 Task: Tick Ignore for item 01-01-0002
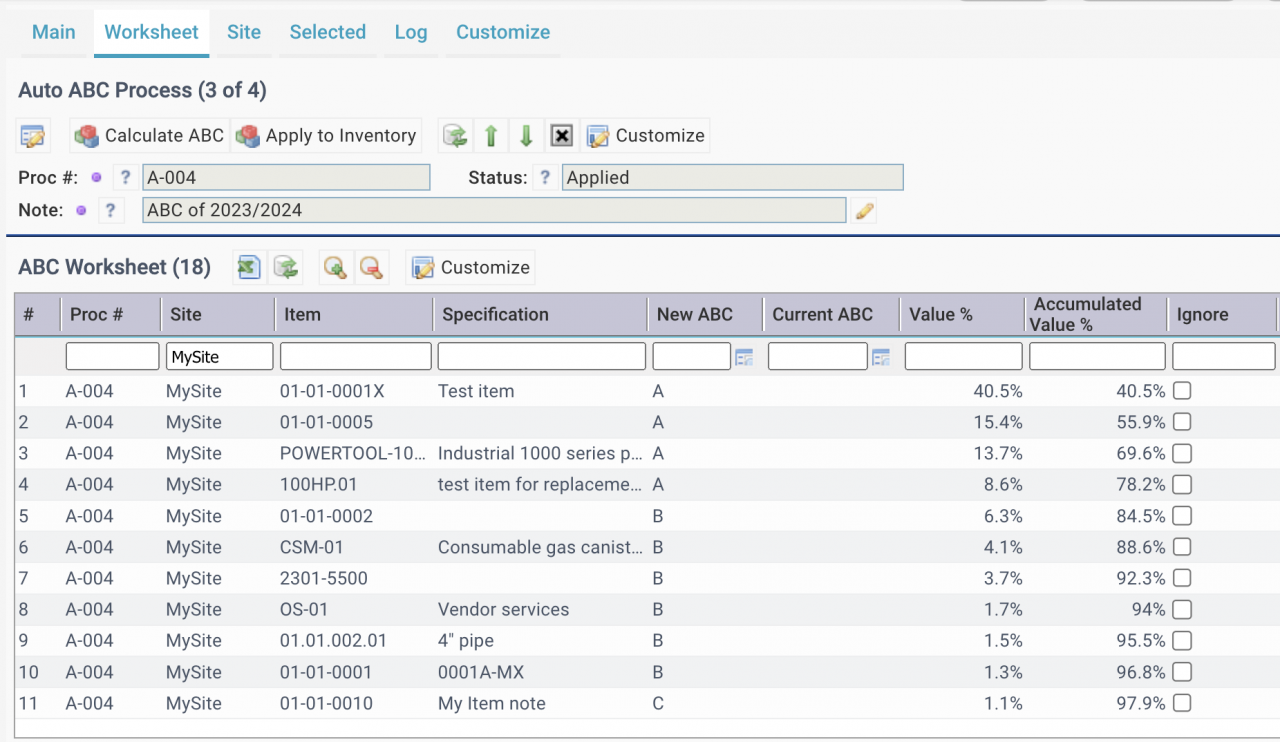tap(1182, 516)
